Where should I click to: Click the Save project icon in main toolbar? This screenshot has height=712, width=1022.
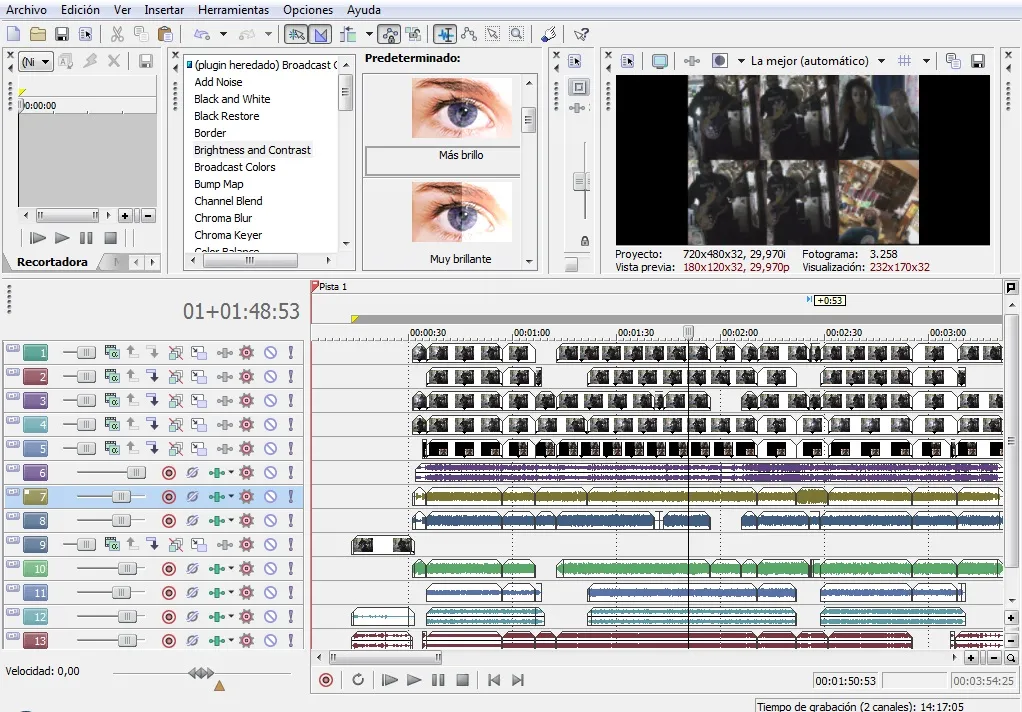tap(63, 34)
